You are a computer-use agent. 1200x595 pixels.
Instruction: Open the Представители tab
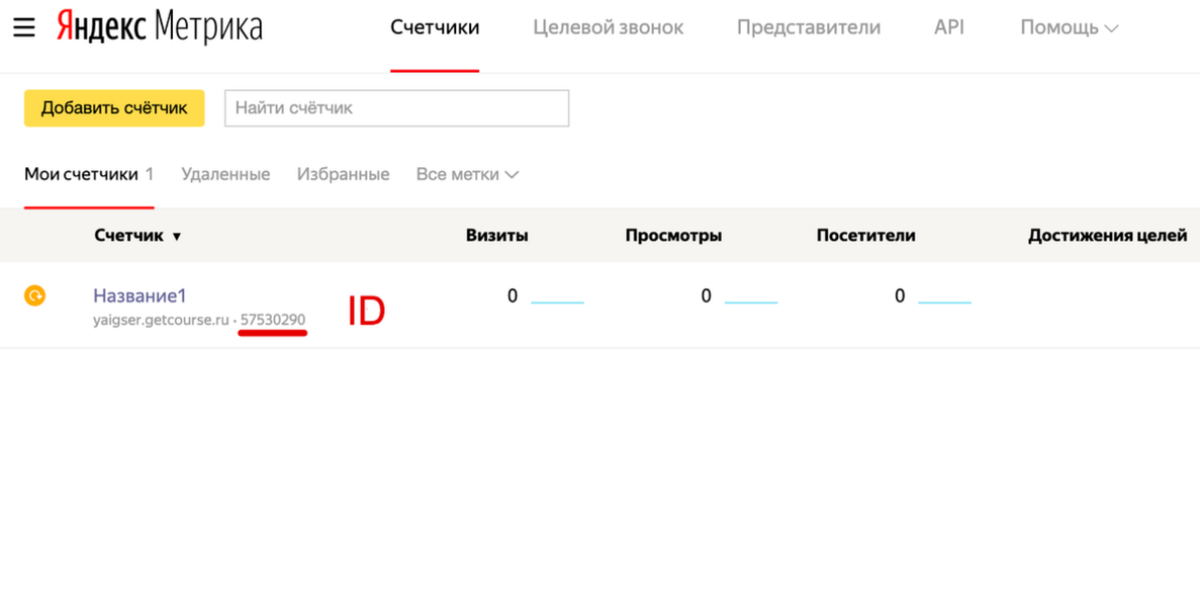tap(809, 28)
